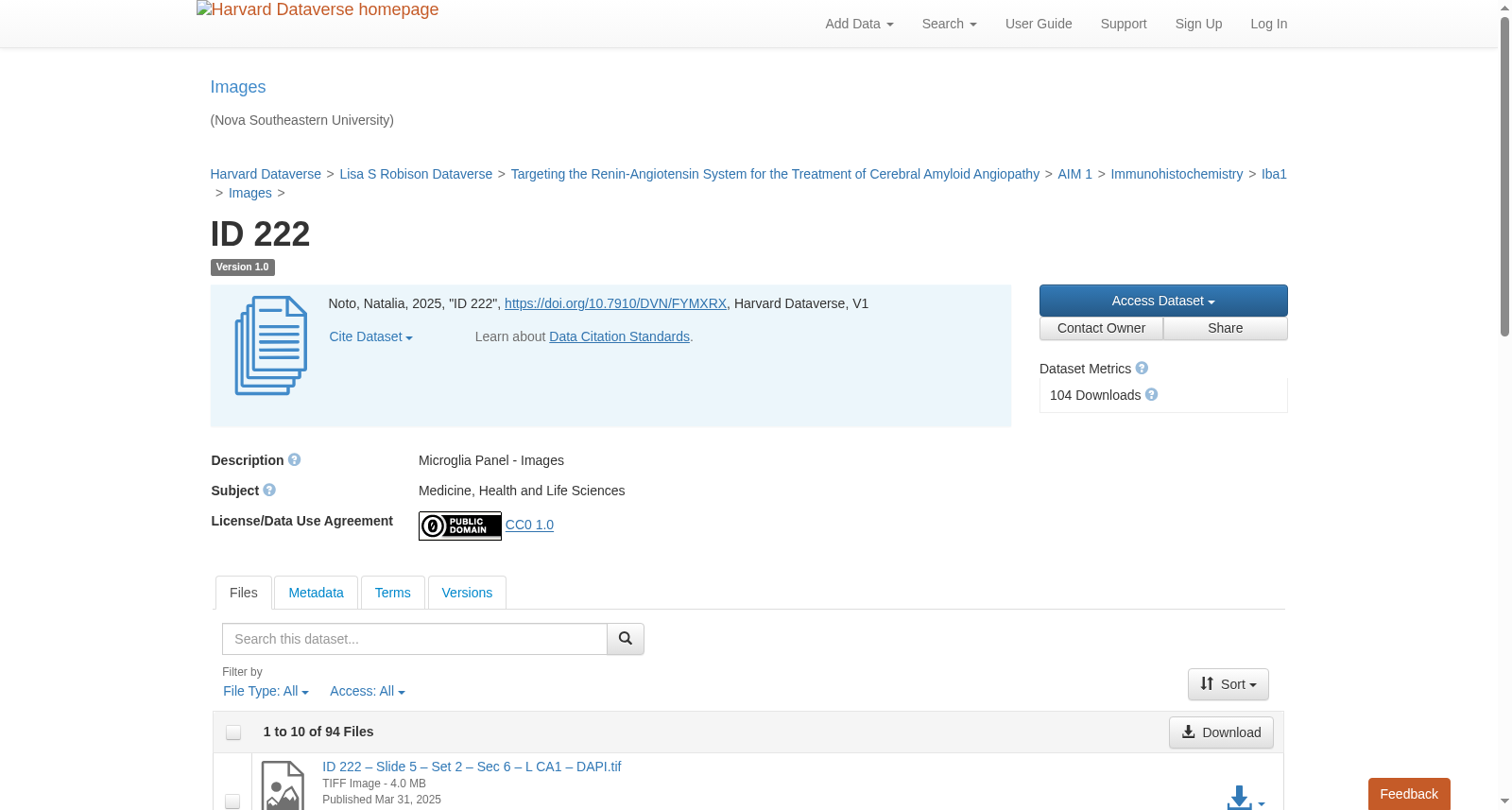Go to Images breadcrumb link
This screenshot has height=810, width=1512.
click(250, 193)
